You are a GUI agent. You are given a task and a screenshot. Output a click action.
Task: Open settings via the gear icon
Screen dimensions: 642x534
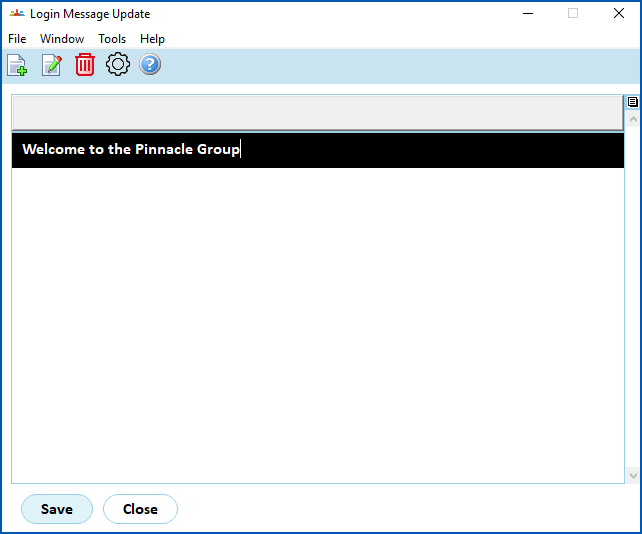coord(118,64)
